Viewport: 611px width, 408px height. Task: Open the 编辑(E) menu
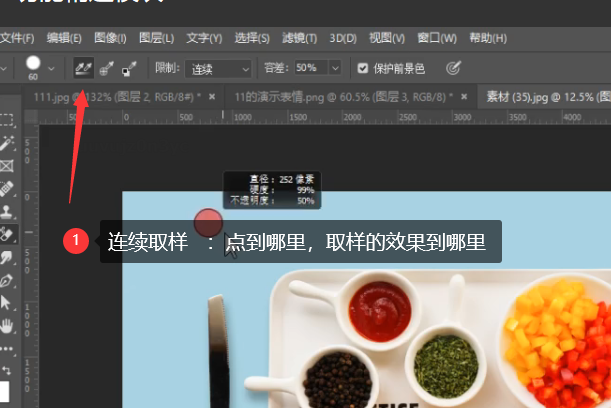(x=64, y=38)
